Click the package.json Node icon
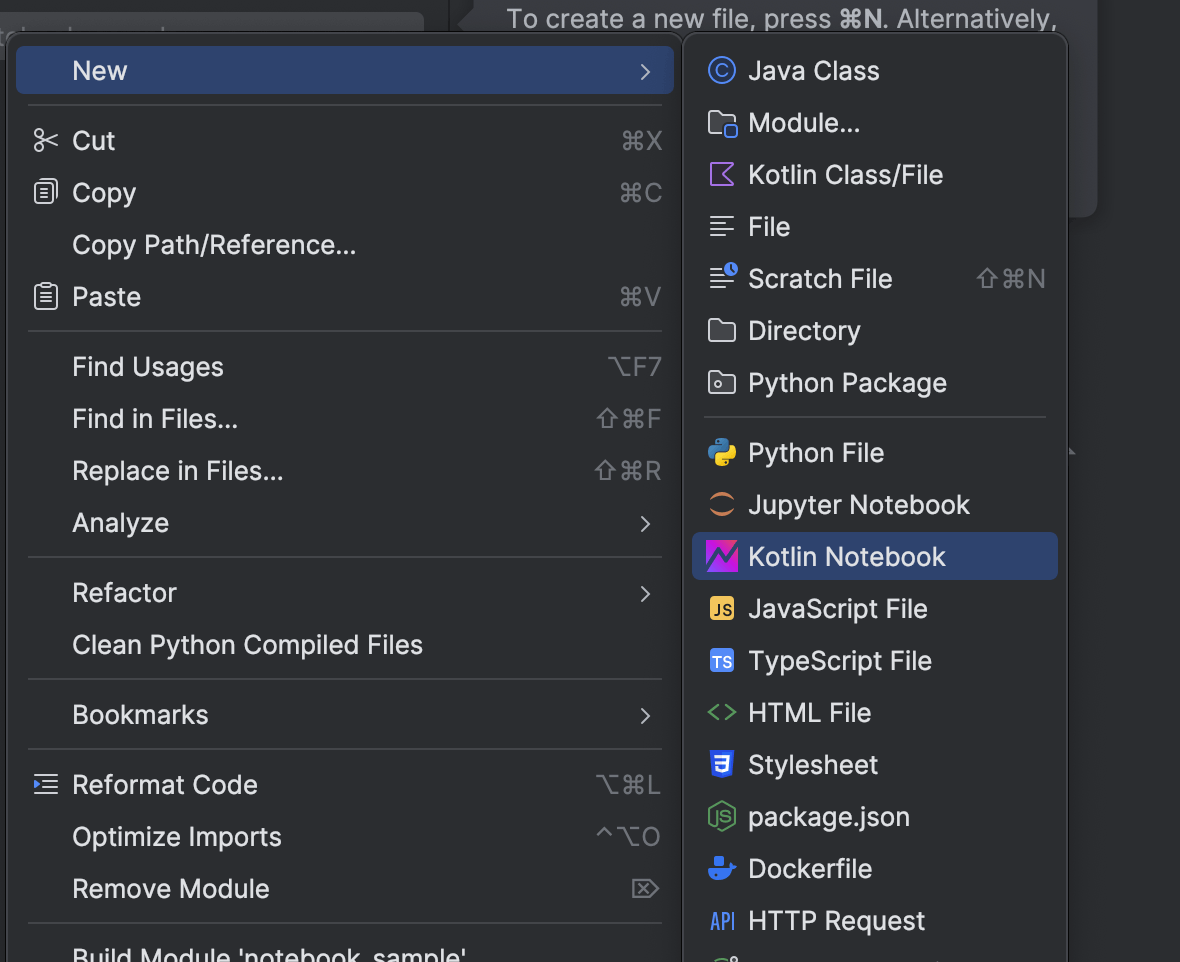The height and width of the screenshot is (962, 1180). (x=722, y=816)
